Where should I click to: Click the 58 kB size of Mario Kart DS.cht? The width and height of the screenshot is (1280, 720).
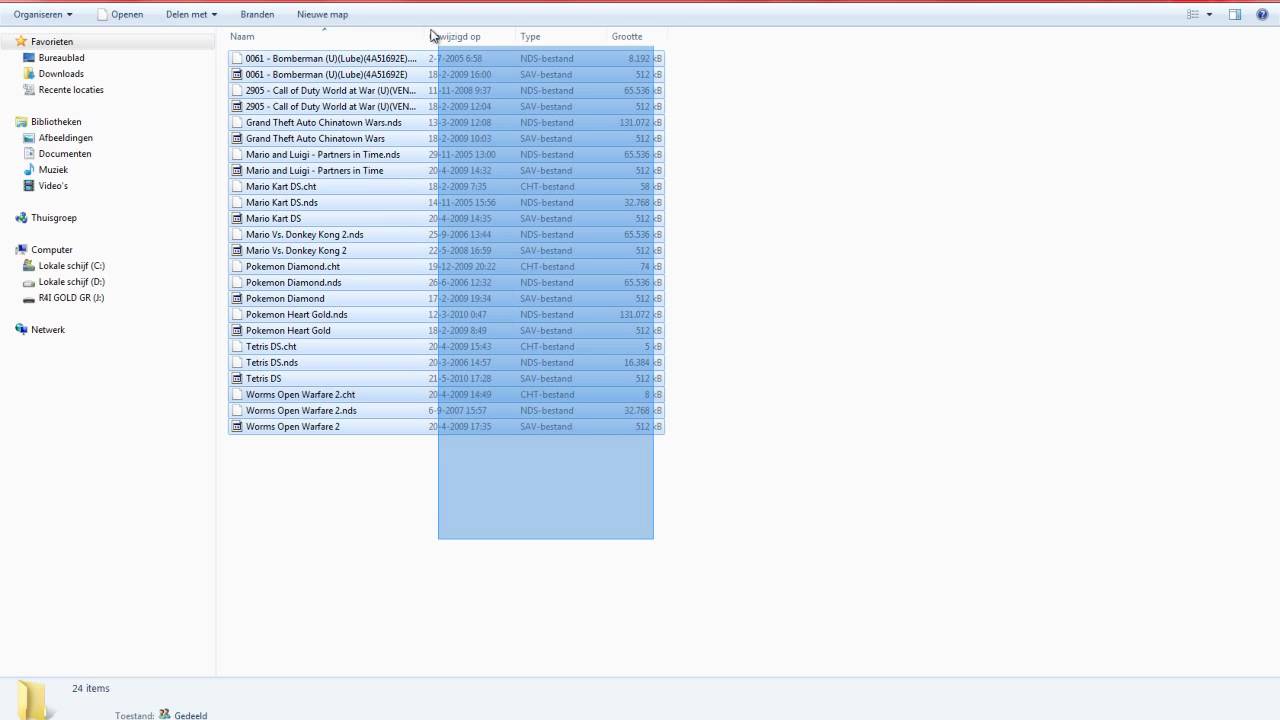tap(651, 186)
